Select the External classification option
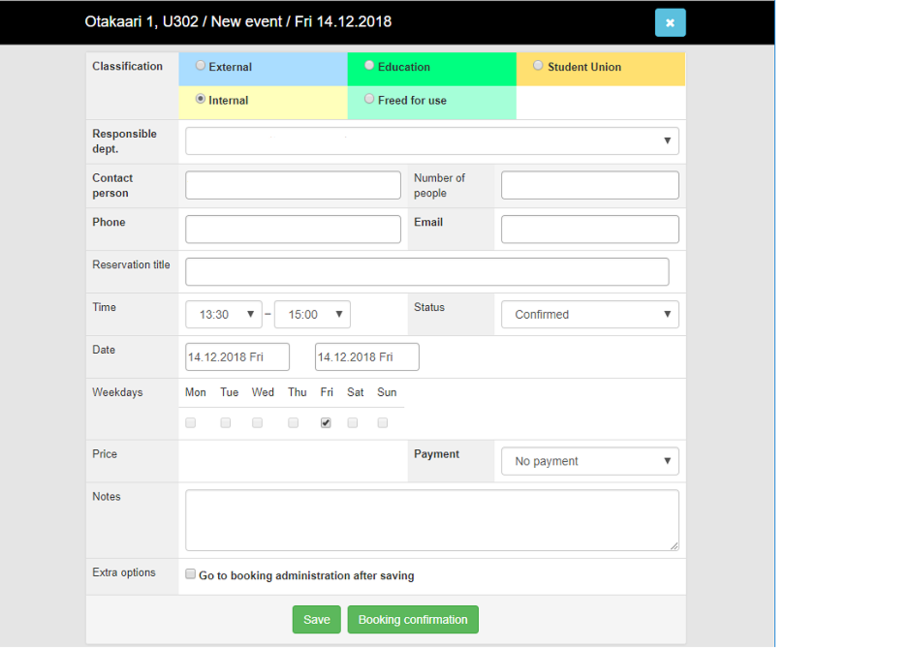Viewport: 912px width, 648px height. coord(201,66)
